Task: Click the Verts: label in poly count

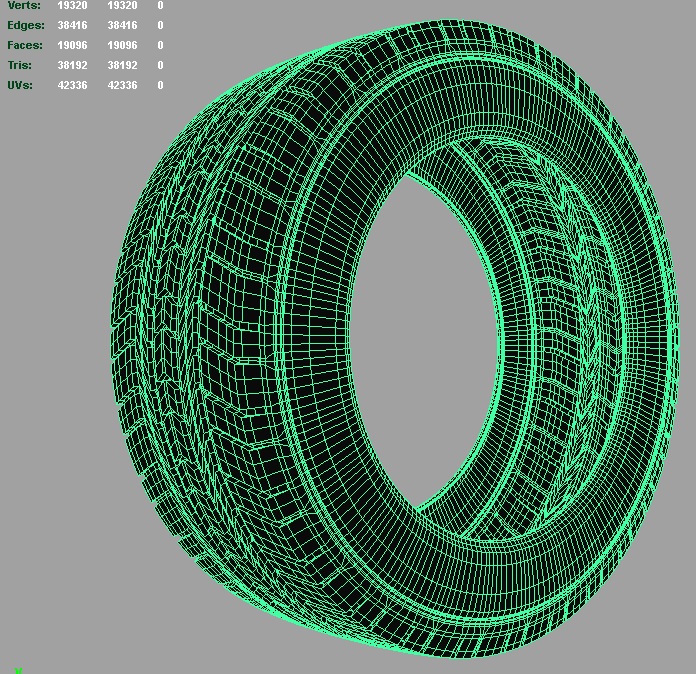Action: coord(24,5)
